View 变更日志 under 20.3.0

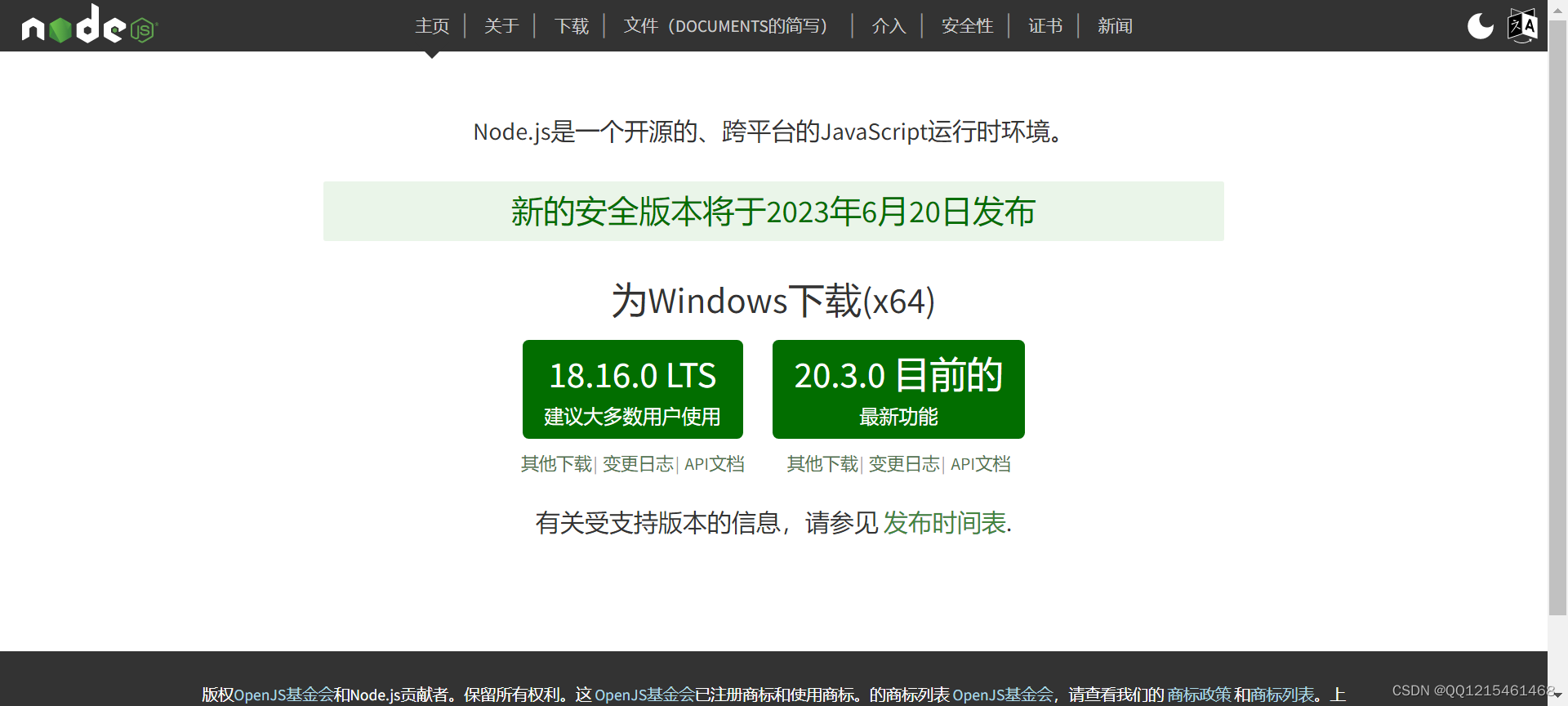point(904,464)
